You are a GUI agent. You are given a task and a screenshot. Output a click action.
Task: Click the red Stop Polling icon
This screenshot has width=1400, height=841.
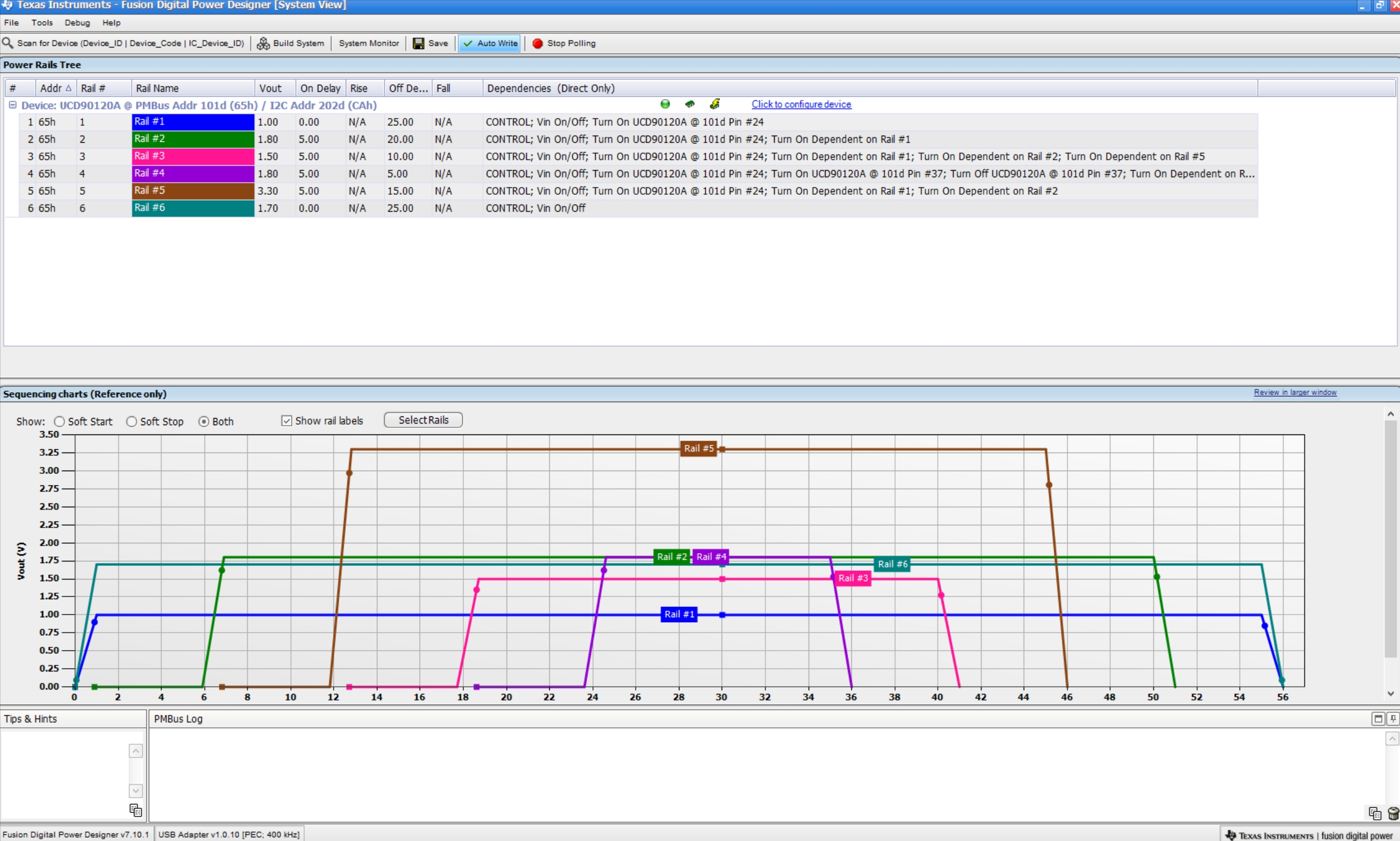(x=538, y=44)
